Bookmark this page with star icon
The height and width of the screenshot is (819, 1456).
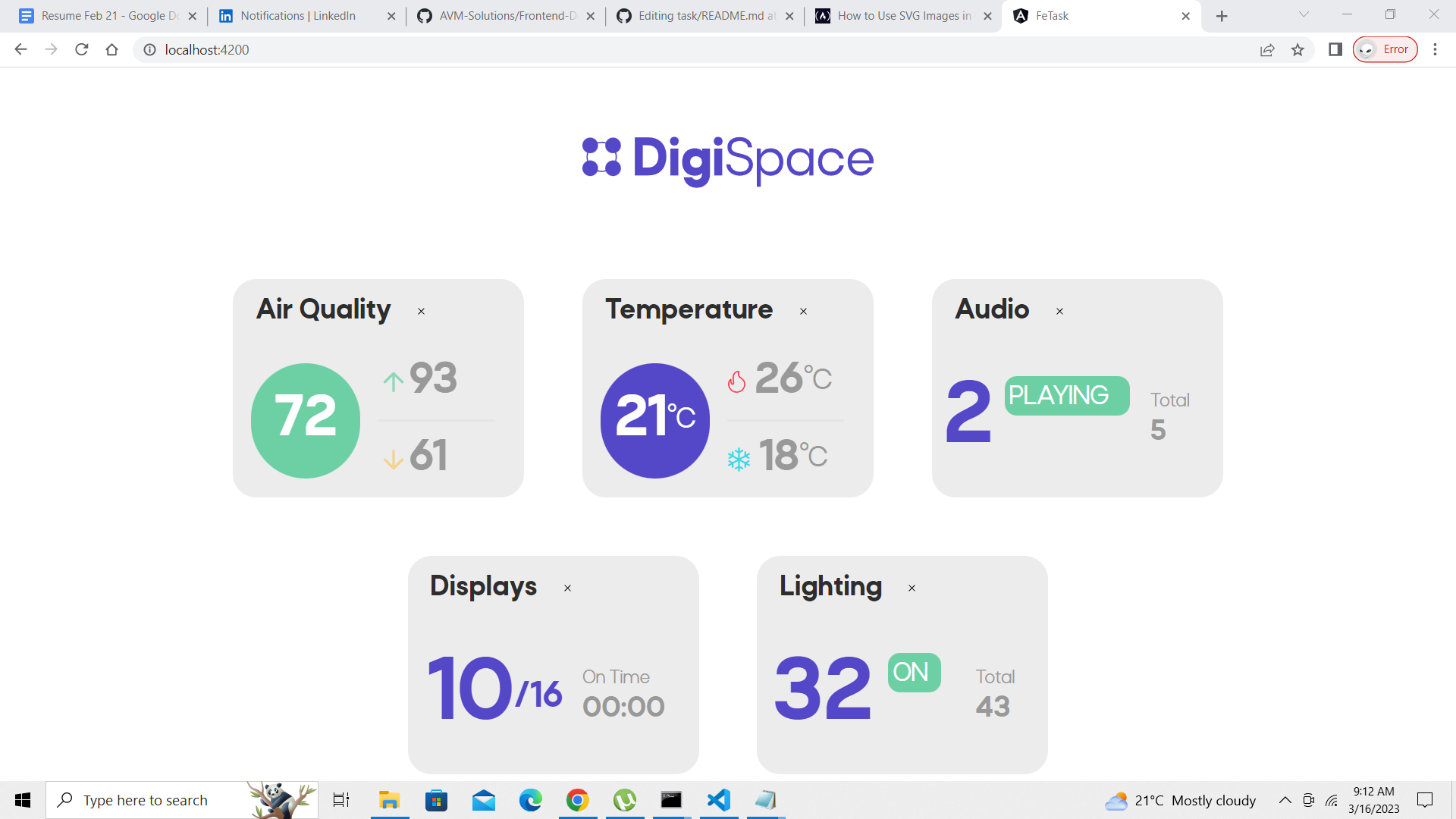(1298, 50)
